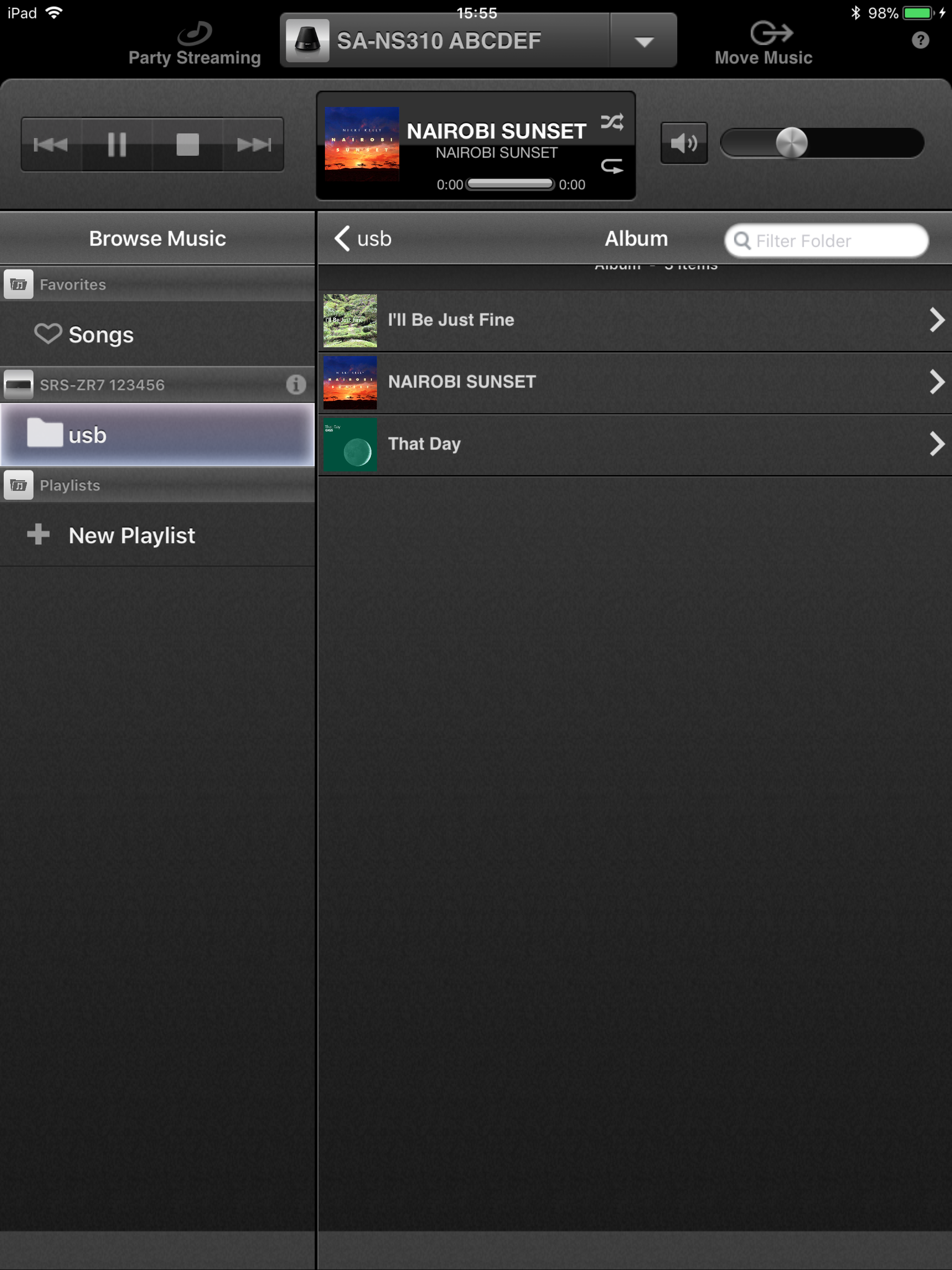Mute the speaker volume
The width and height of the screenshot is (952, 1270).
[683, 143]
